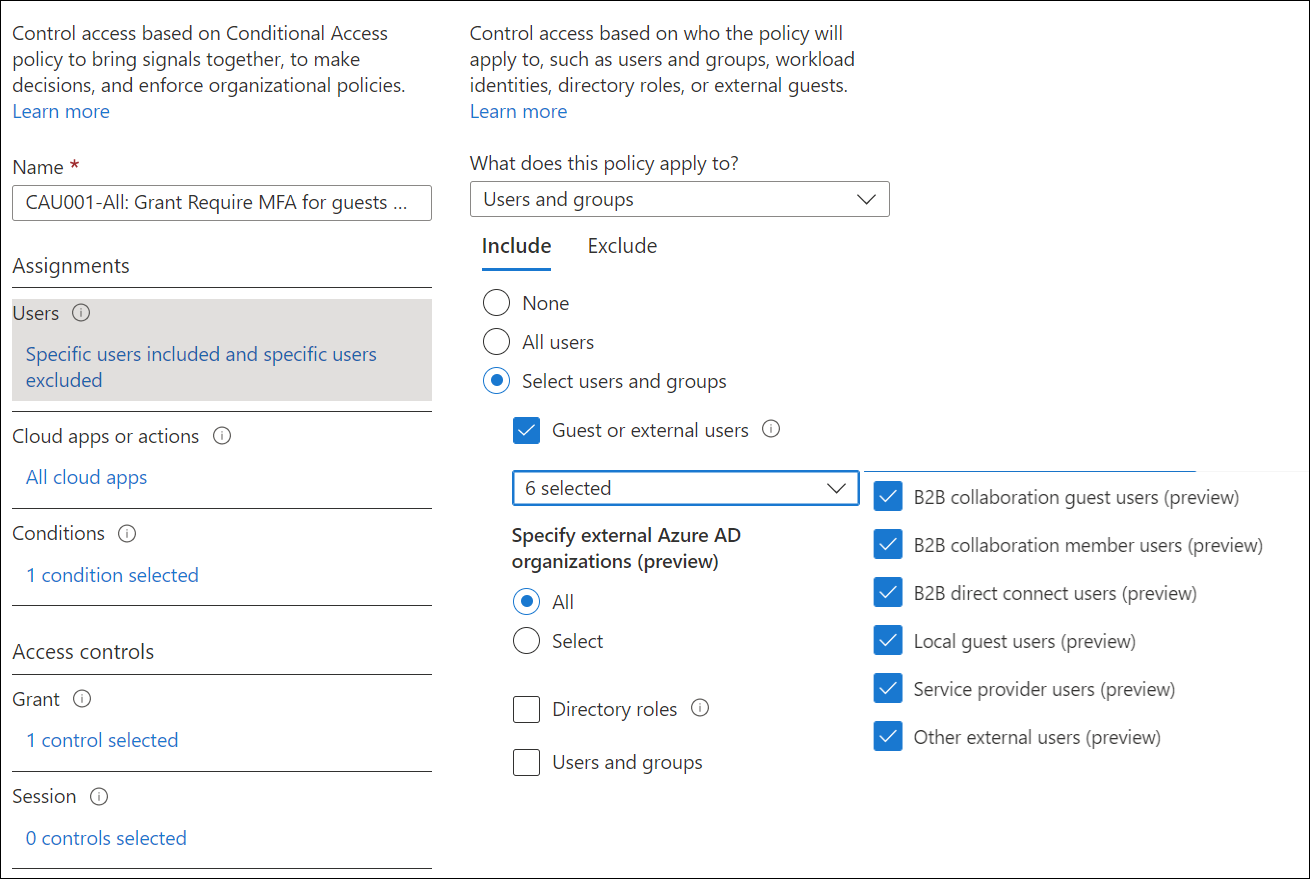Switch to the Exclude tab

[x=622, y=246]
